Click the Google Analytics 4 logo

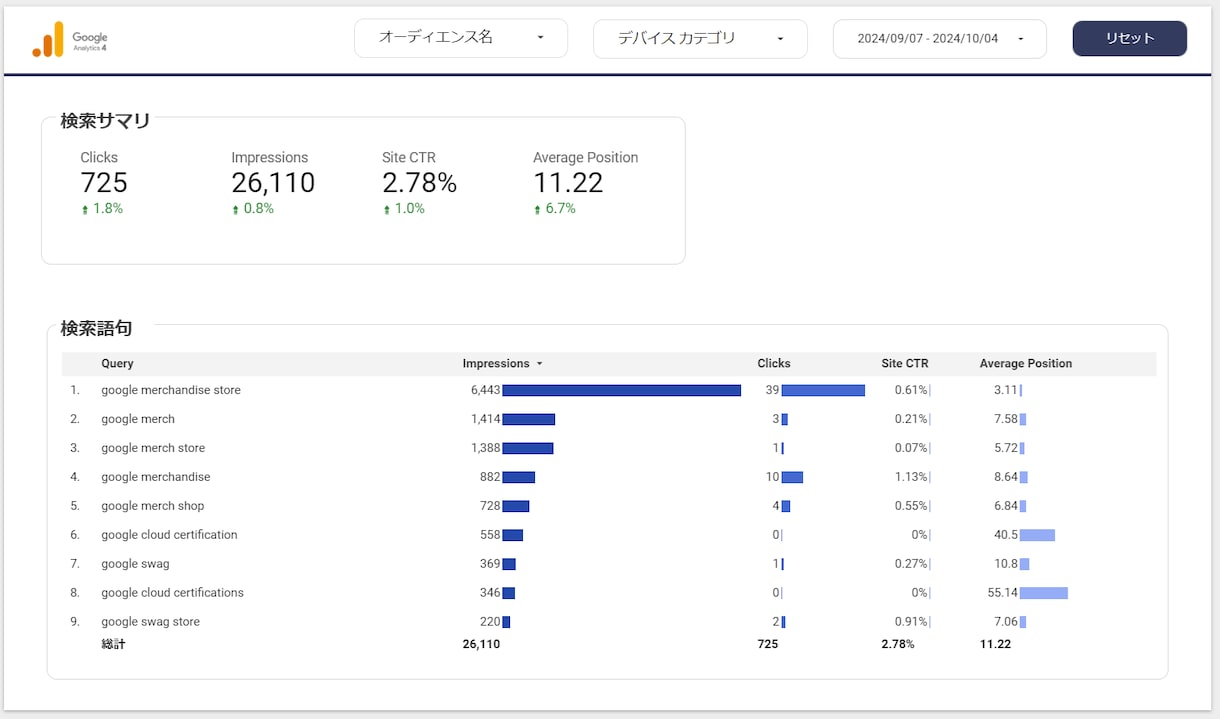click(x=70, y=39)
